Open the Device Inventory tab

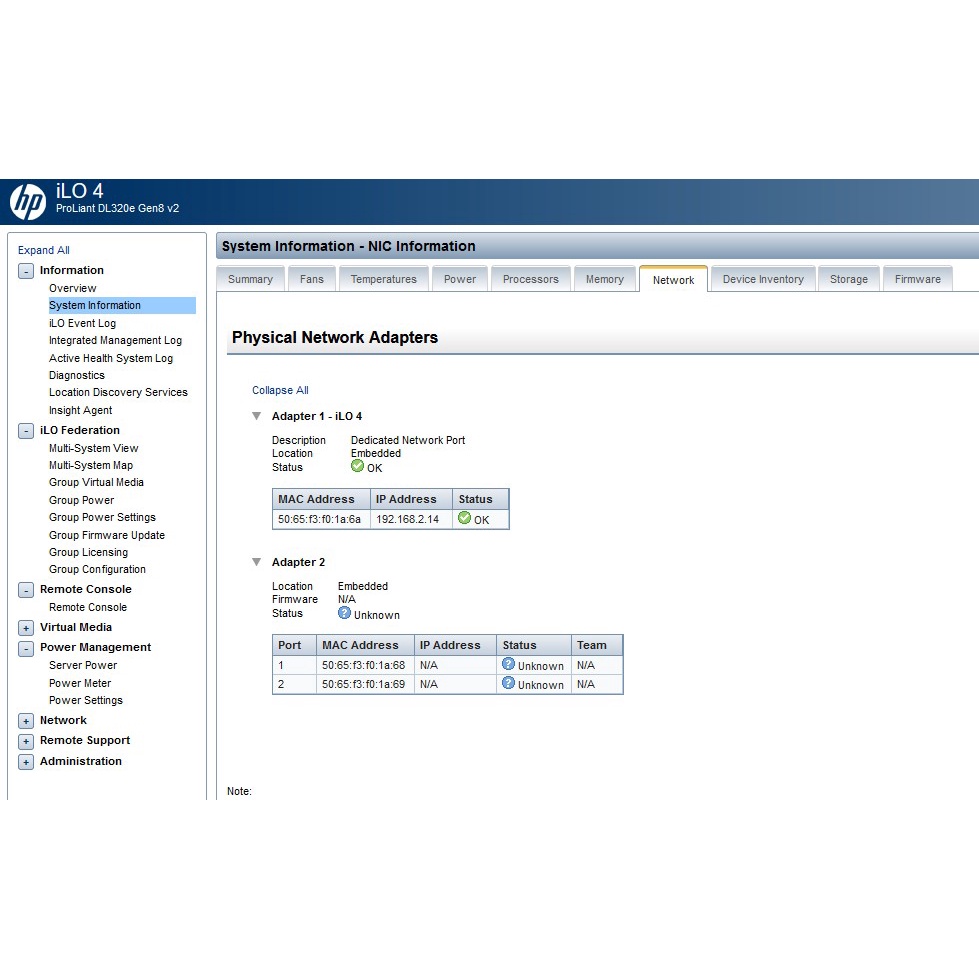tap(762, 279)
